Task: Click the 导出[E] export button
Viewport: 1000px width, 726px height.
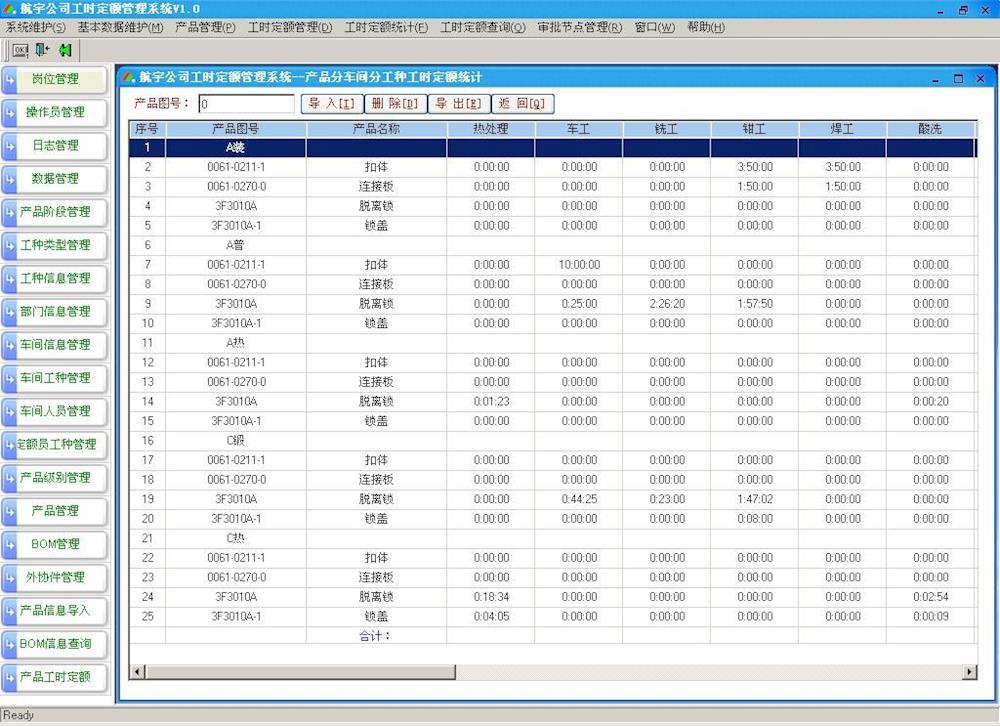Action: click(x=459, y=103)
